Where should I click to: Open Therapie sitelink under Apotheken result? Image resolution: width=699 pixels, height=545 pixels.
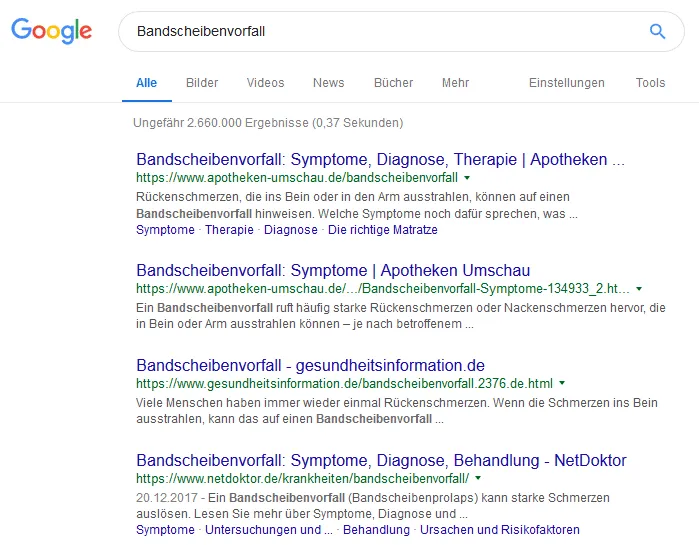coord(229,230)
